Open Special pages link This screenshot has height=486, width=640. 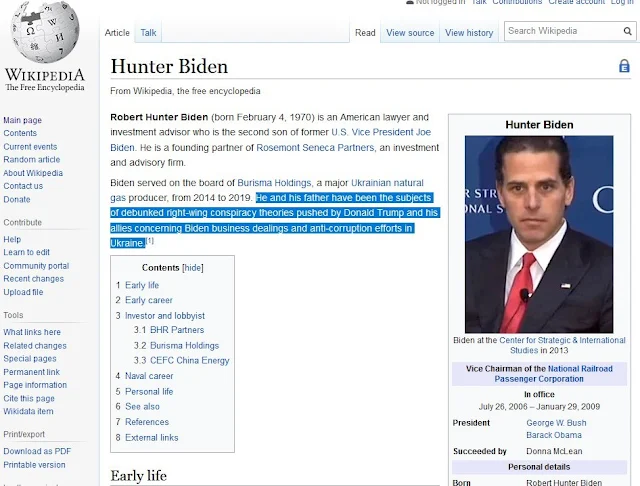[x=30, y=359]
